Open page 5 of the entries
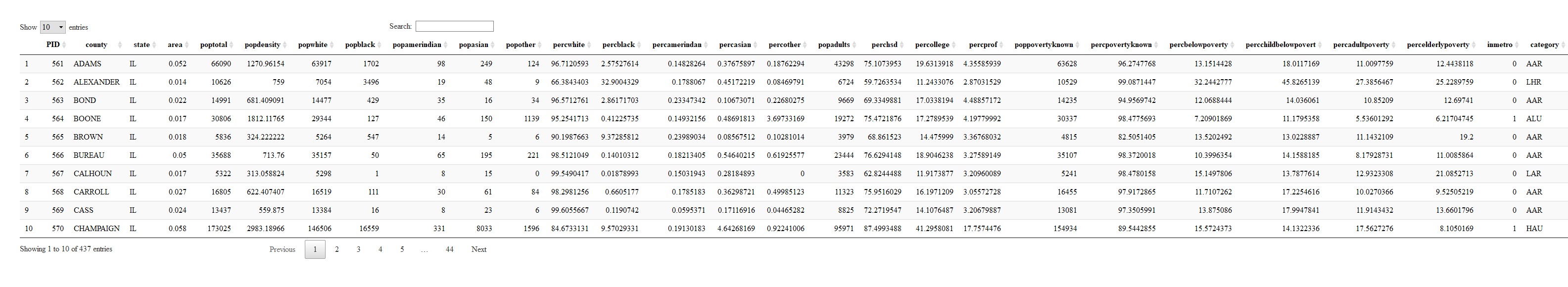Viewport: 1568px width, 287px height. click(x=402, y=249)
